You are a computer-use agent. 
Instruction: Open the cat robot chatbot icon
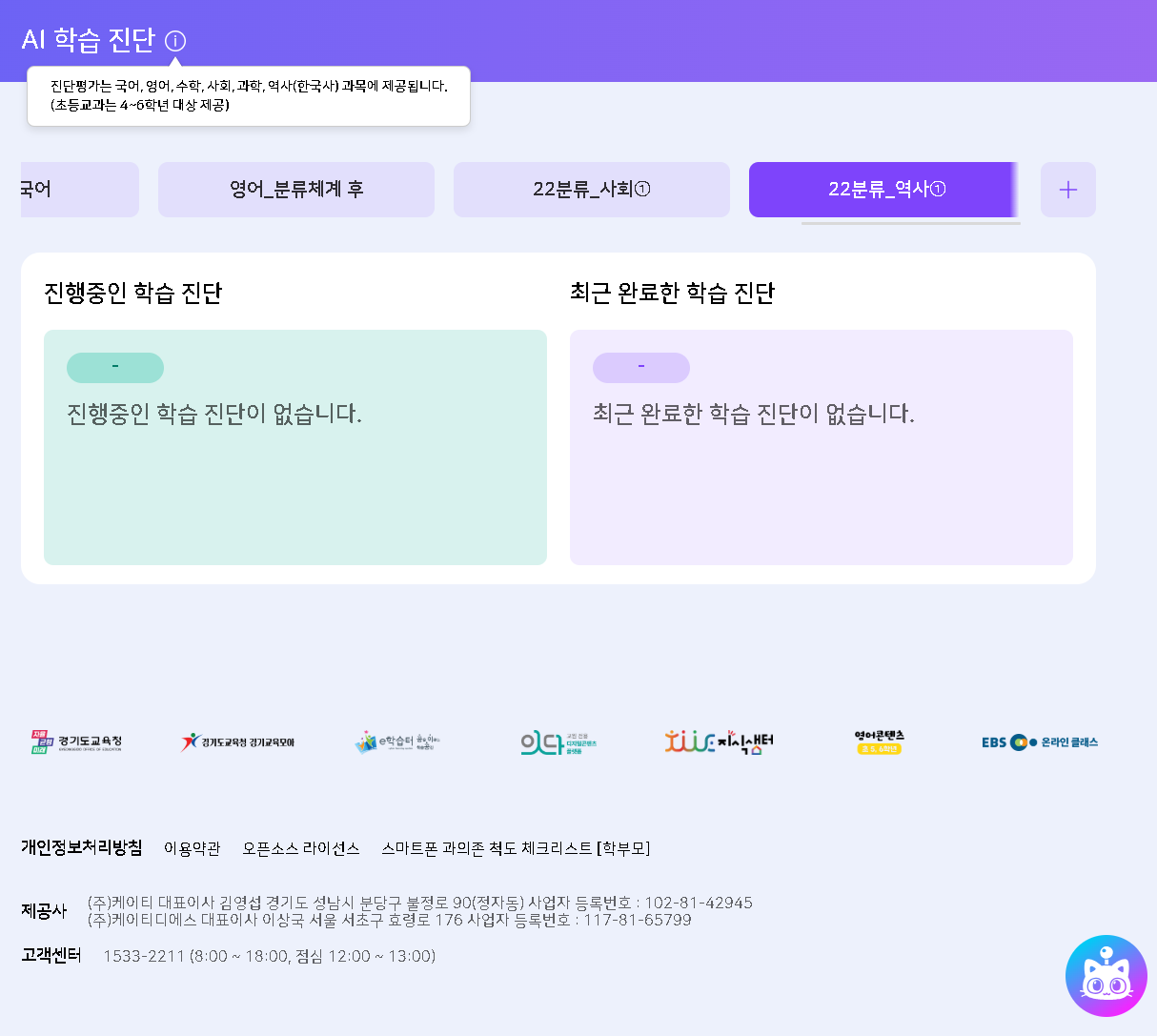click(1106, 976)
